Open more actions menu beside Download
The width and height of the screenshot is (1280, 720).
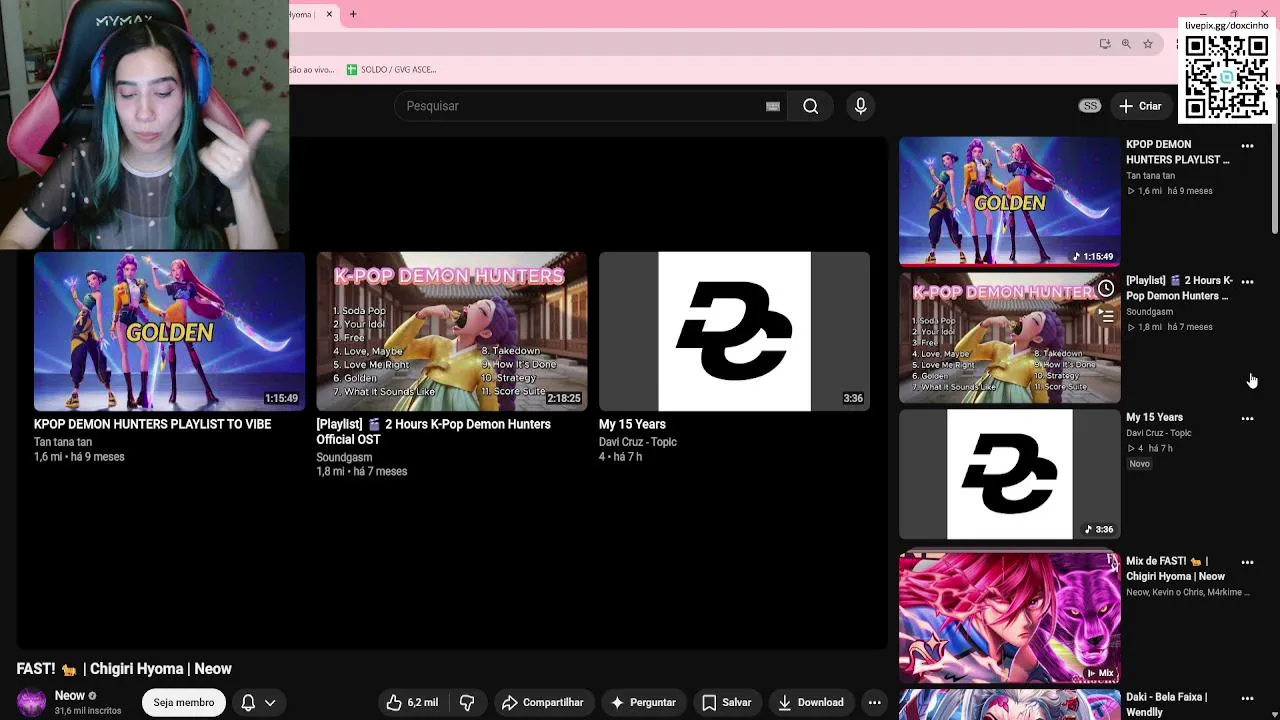(874, 702)
